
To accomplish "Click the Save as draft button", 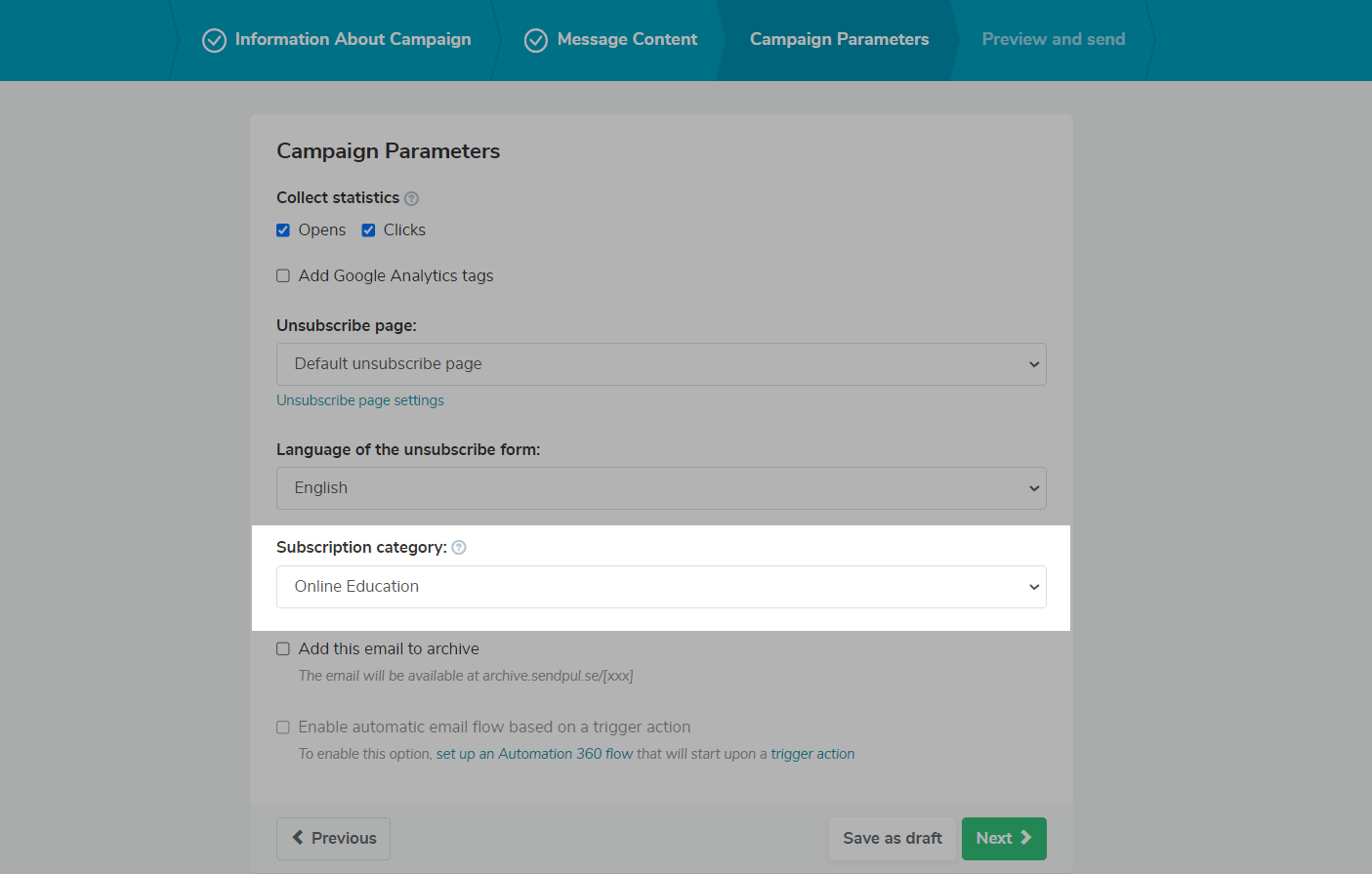I will click(892, 839).
